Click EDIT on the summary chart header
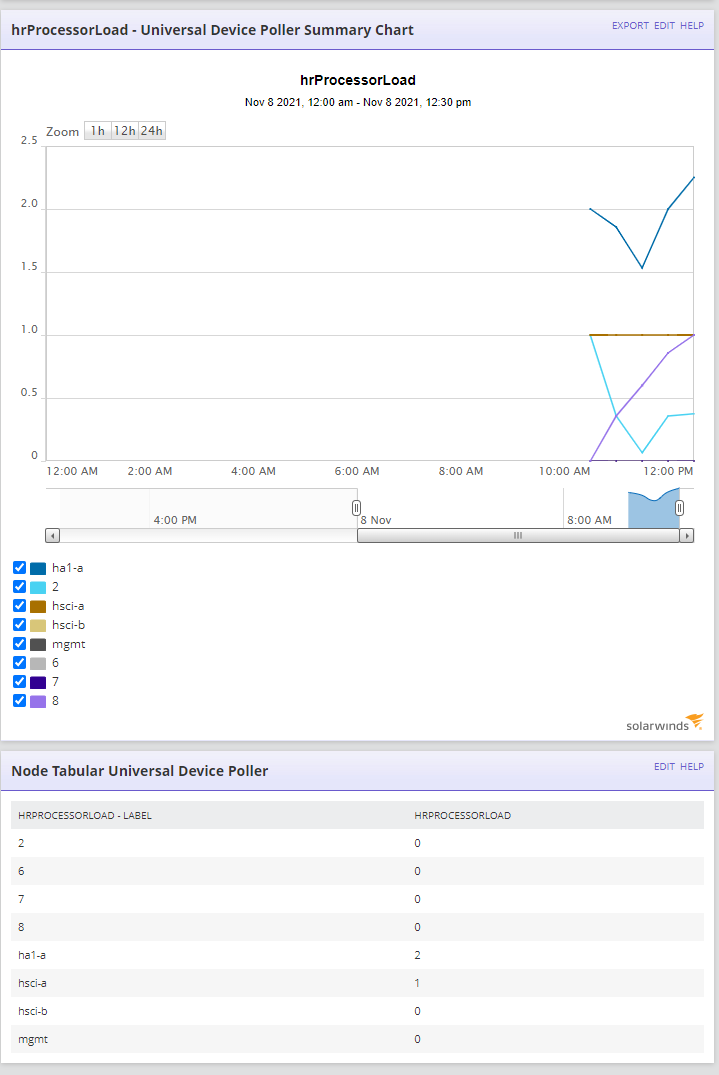Viewport: 719px width, 1075px height. 664,25
